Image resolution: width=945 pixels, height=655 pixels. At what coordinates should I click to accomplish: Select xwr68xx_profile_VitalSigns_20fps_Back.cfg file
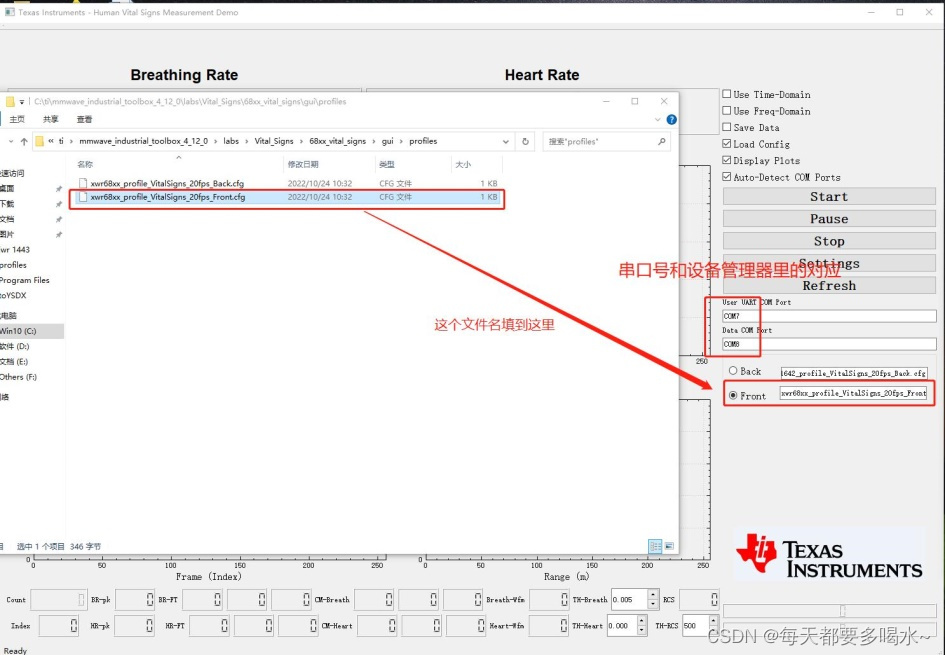289,183
